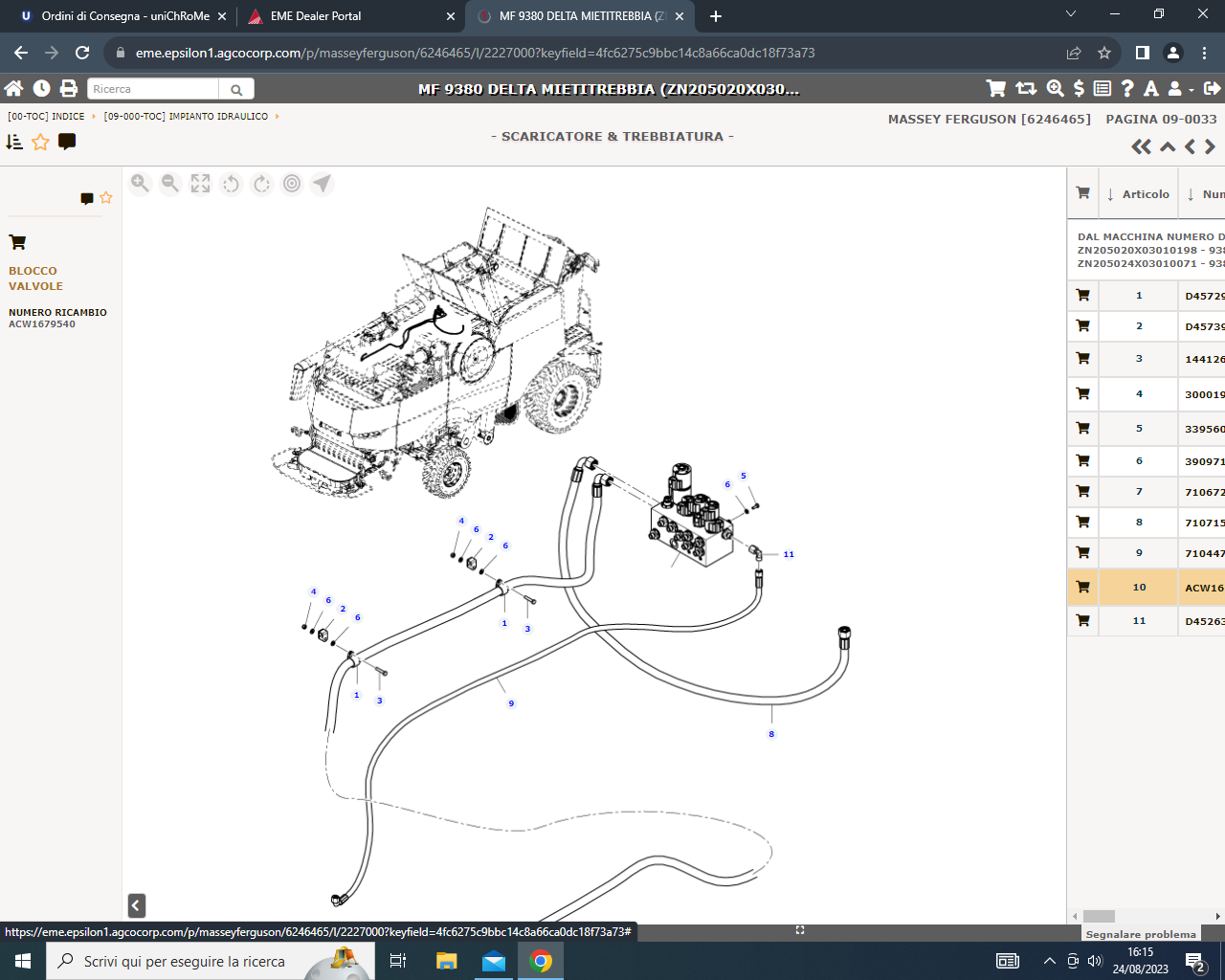The width and height of the screenshot is (1225, 980).
Task: Add article 4 to cart
Action: point(1082,393)
